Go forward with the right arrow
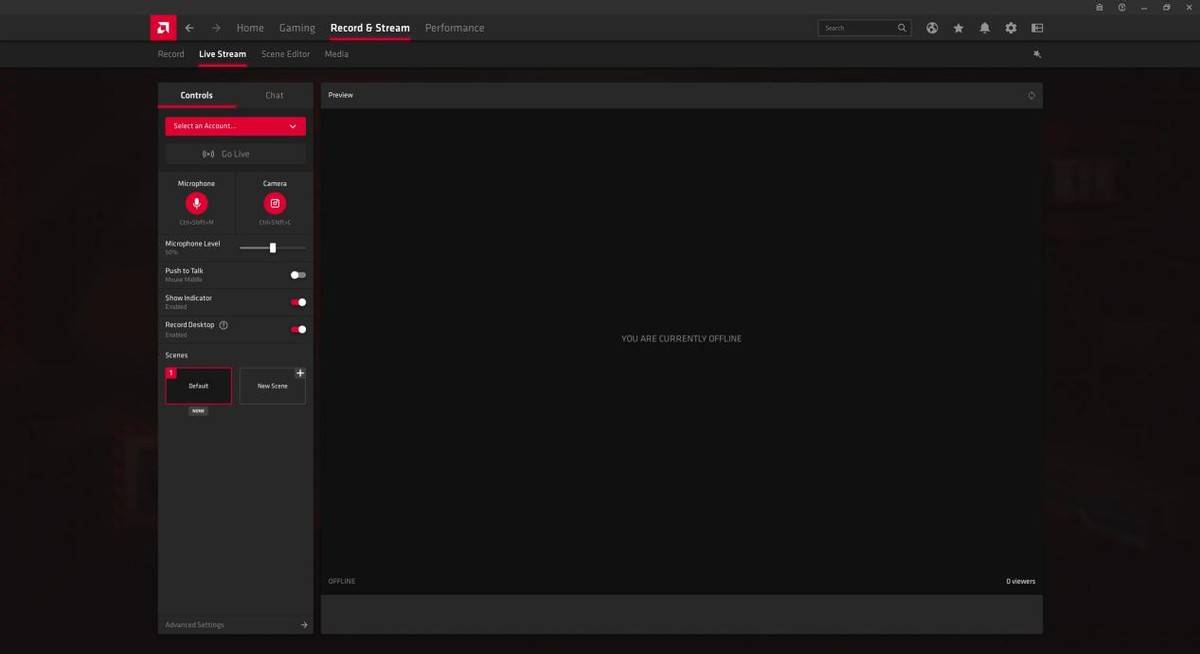The height and width of the screenshot is (654, 1200). (216, 28)
